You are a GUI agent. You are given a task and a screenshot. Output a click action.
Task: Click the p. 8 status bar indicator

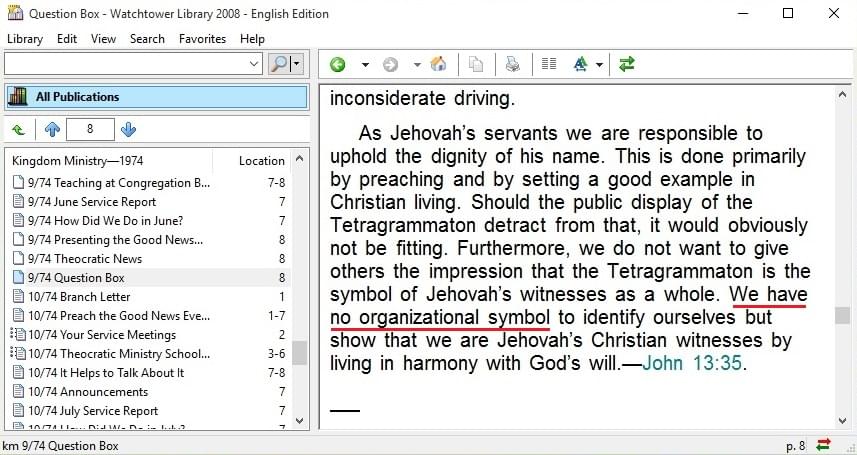pos(795,445)
